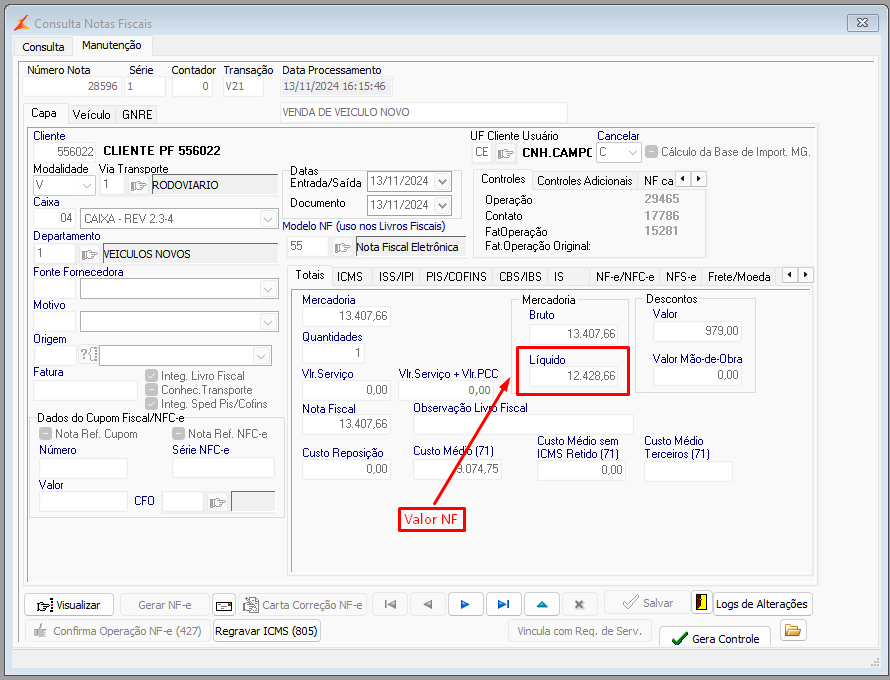Toggle the Conhec.Transporte checkbox
This screenshot has width=890, height=680.
point(152,390)
